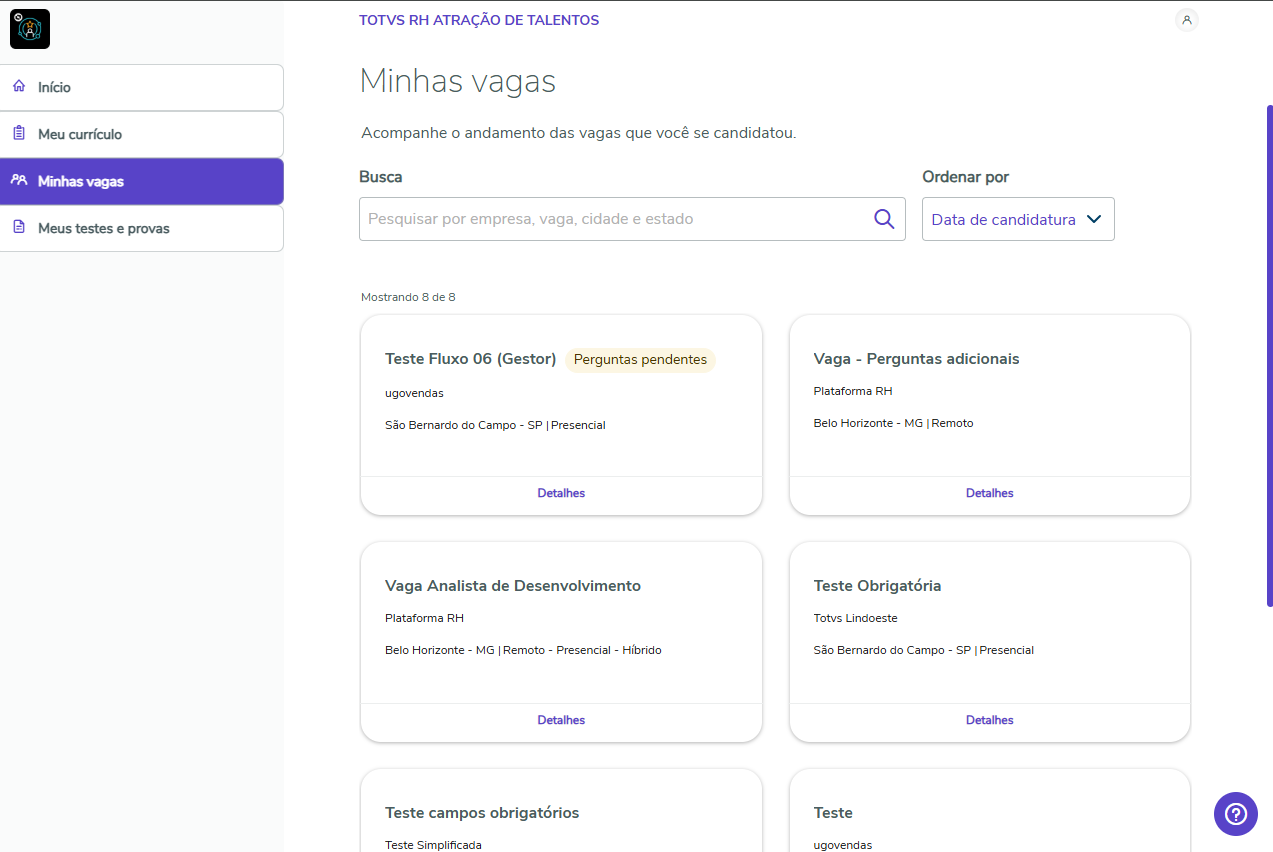Open the help question mark button

point(1236,814)
